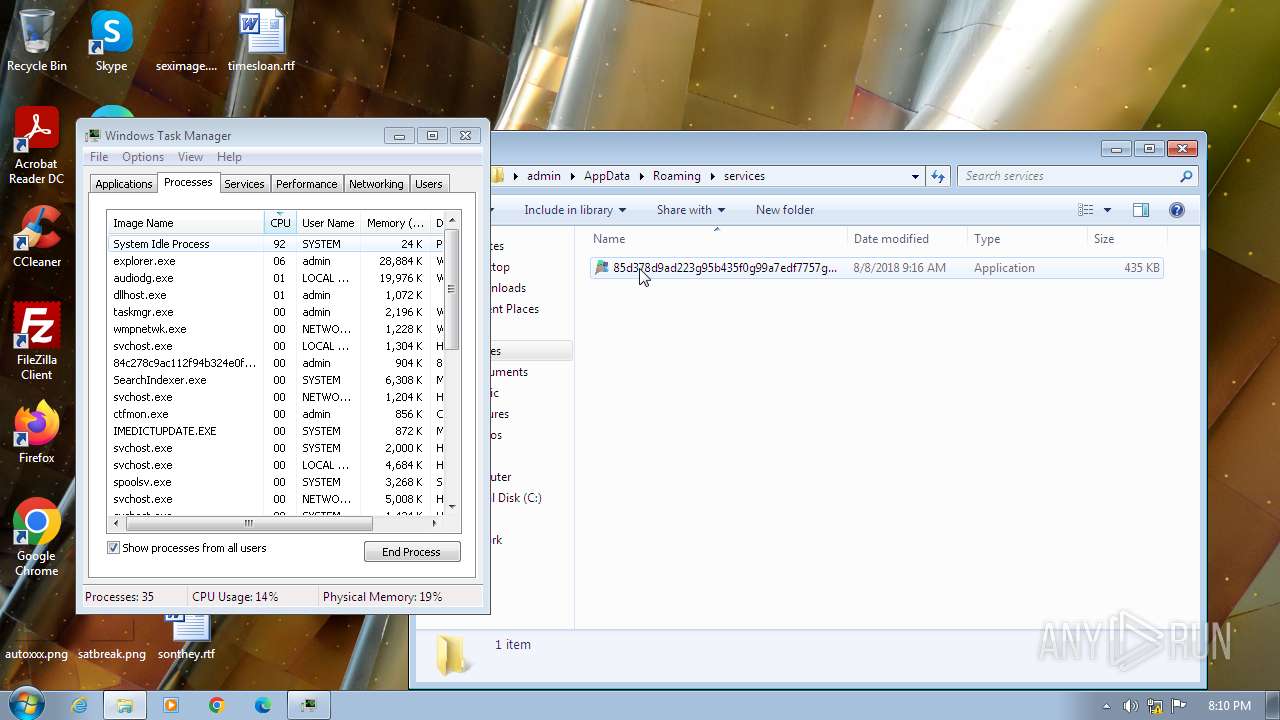Sort files by Date modified column
1280x720 pixels.
(907, 239)
